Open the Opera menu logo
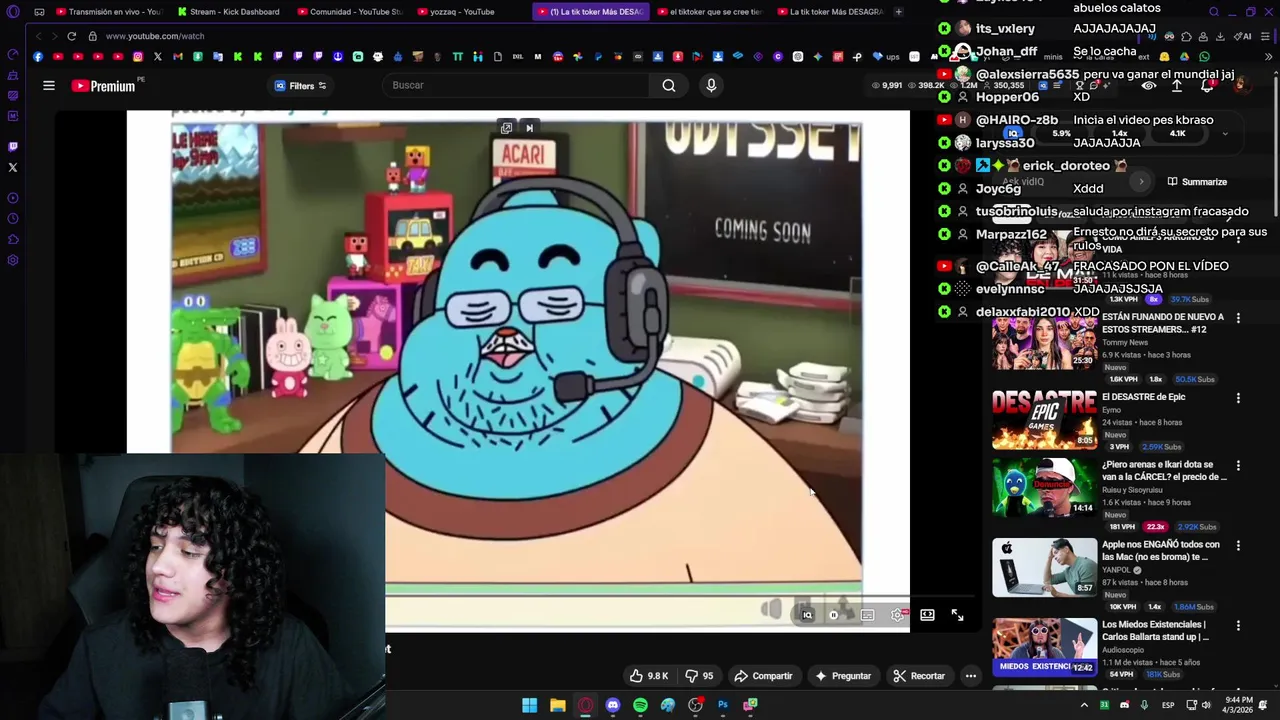1280x720 pixels. [13, 12]
